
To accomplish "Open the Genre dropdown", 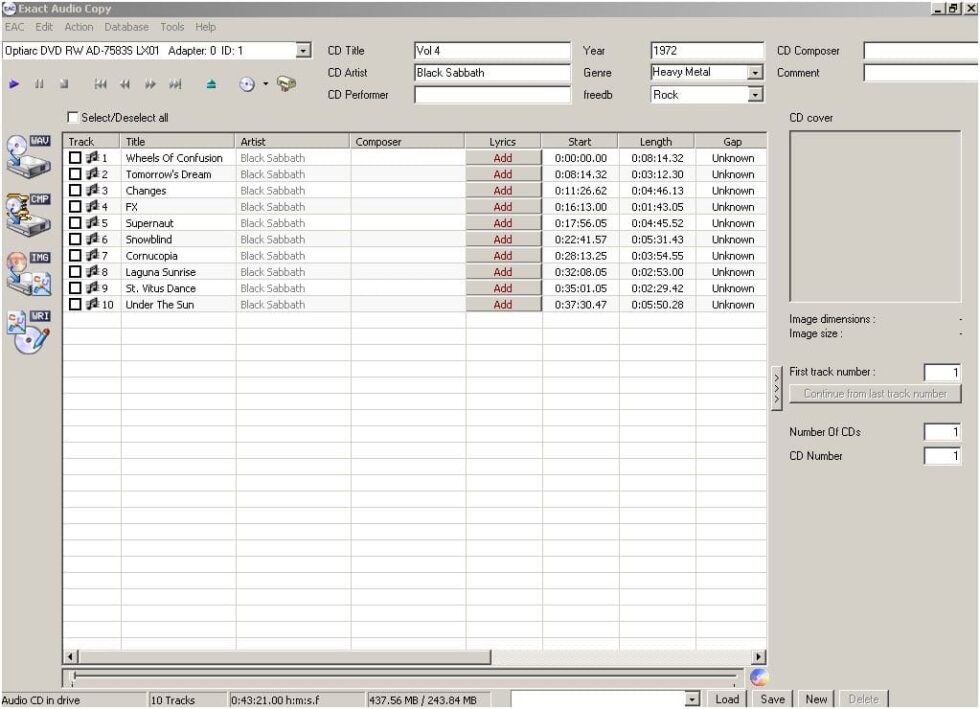I will [x=755, y=72].
